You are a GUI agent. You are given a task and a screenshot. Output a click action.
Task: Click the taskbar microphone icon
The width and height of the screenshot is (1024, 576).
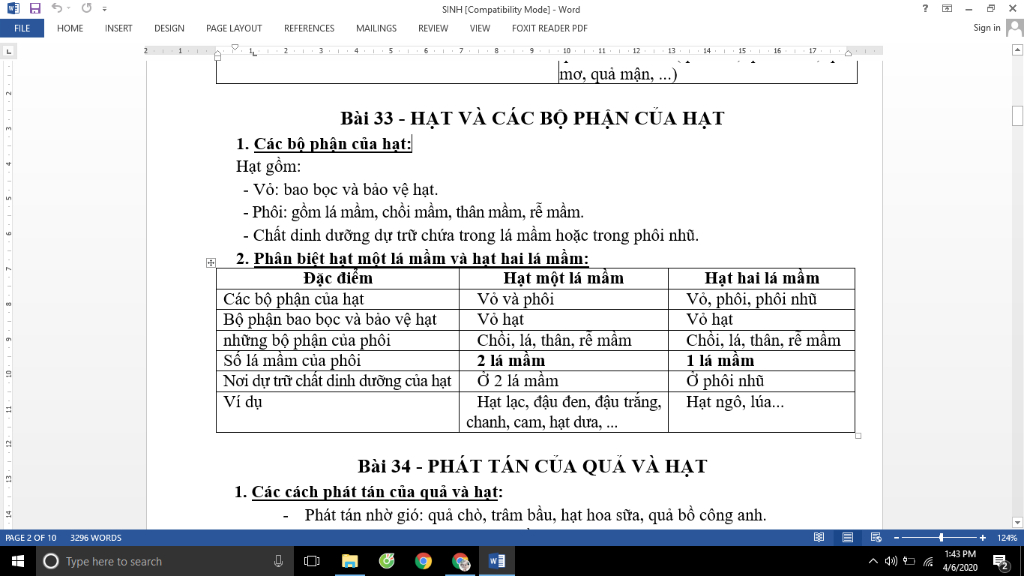[x=278, y=561]
